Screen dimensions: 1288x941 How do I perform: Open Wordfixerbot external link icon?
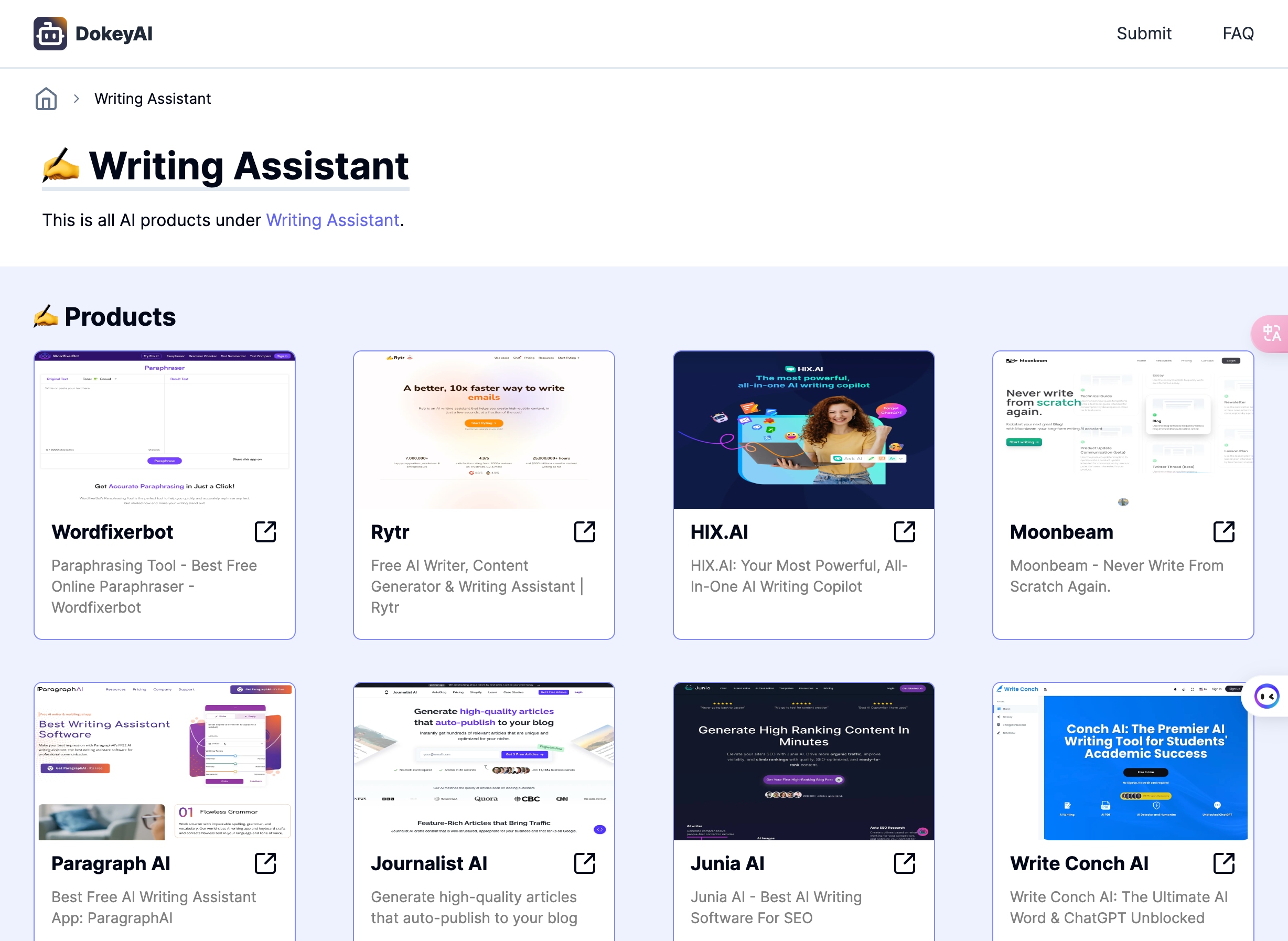pos(265,531)
